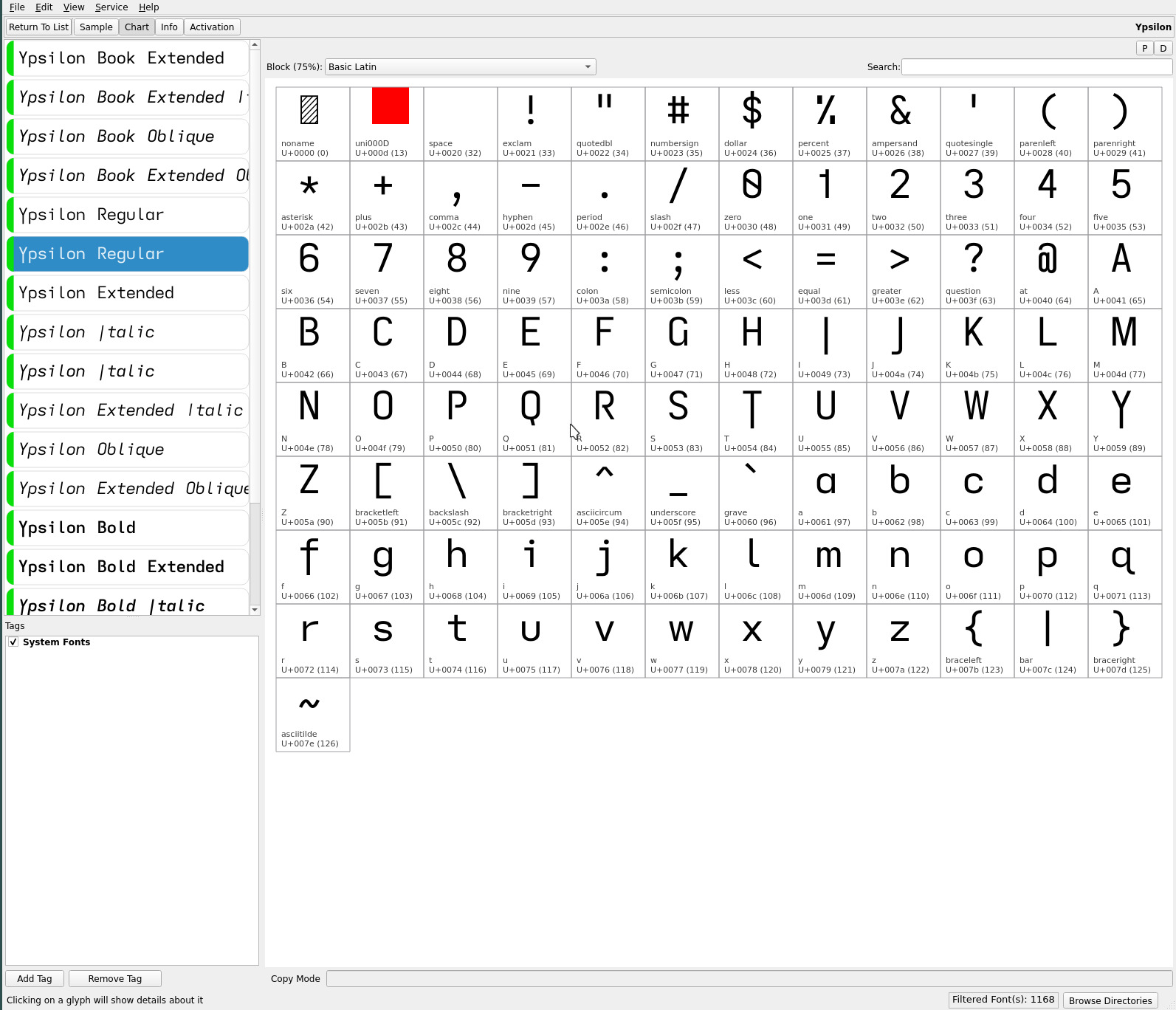Select the percent glyph
Viewport: 1176px width, 1010px height.
[x=830, y=124]
